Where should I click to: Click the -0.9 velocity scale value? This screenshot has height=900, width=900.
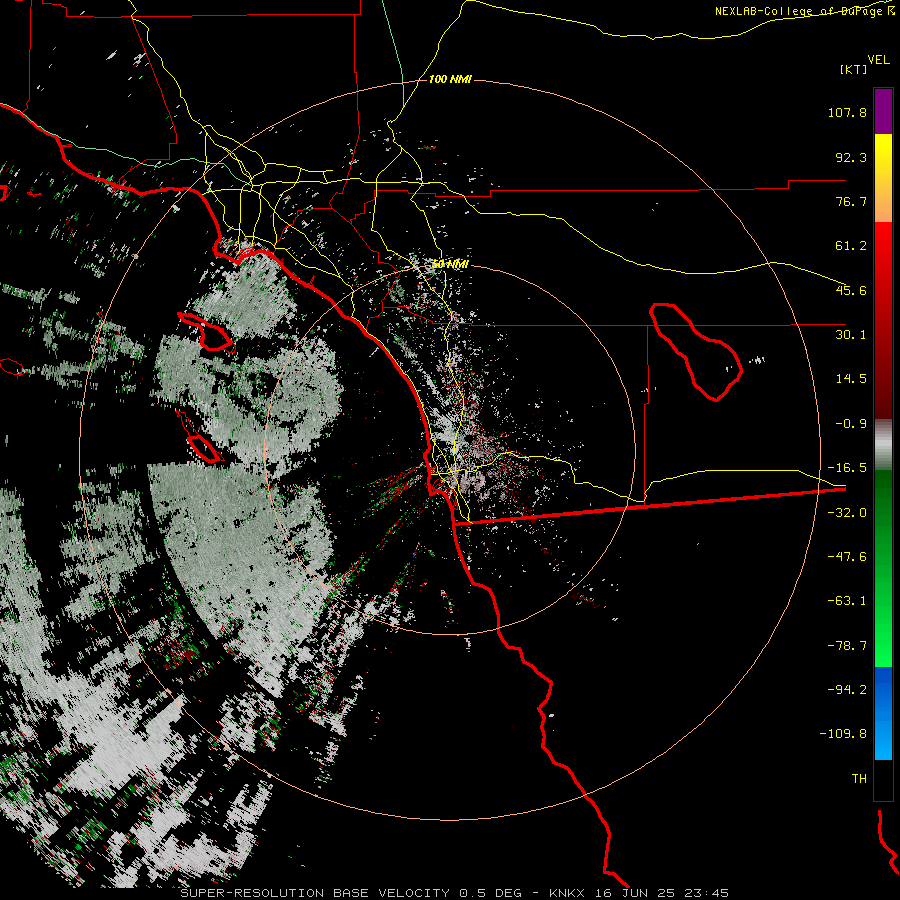(x=851, y=424)
